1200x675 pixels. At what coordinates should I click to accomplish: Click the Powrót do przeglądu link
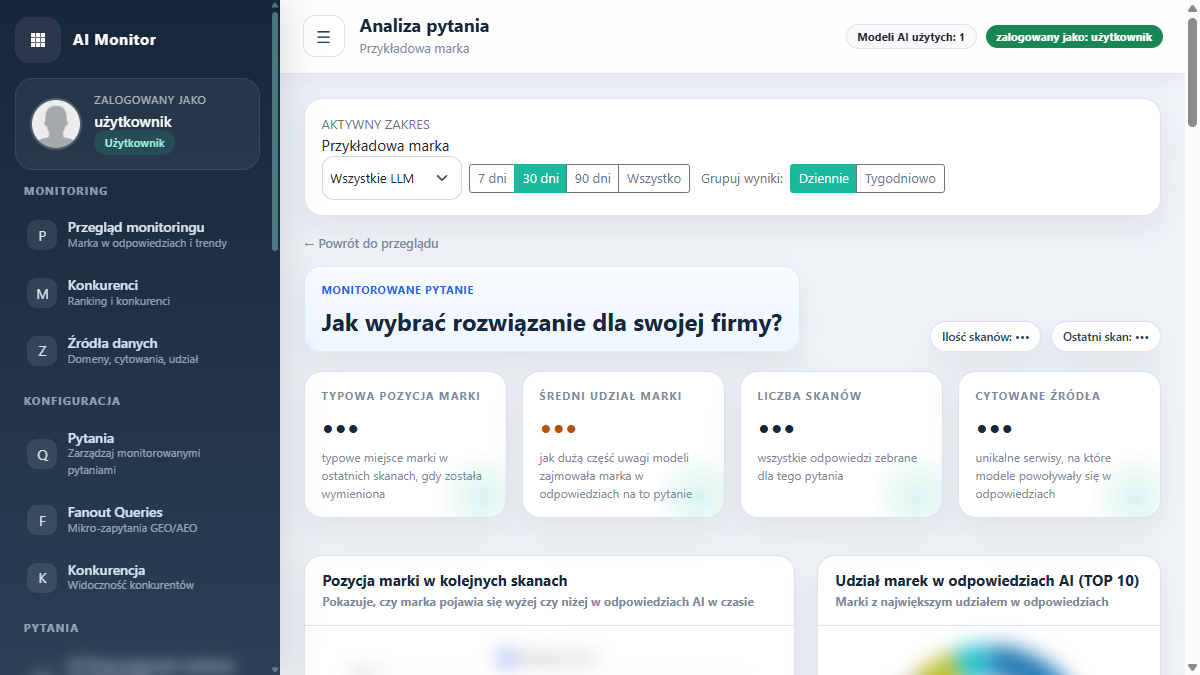click(x=371, y=243)
